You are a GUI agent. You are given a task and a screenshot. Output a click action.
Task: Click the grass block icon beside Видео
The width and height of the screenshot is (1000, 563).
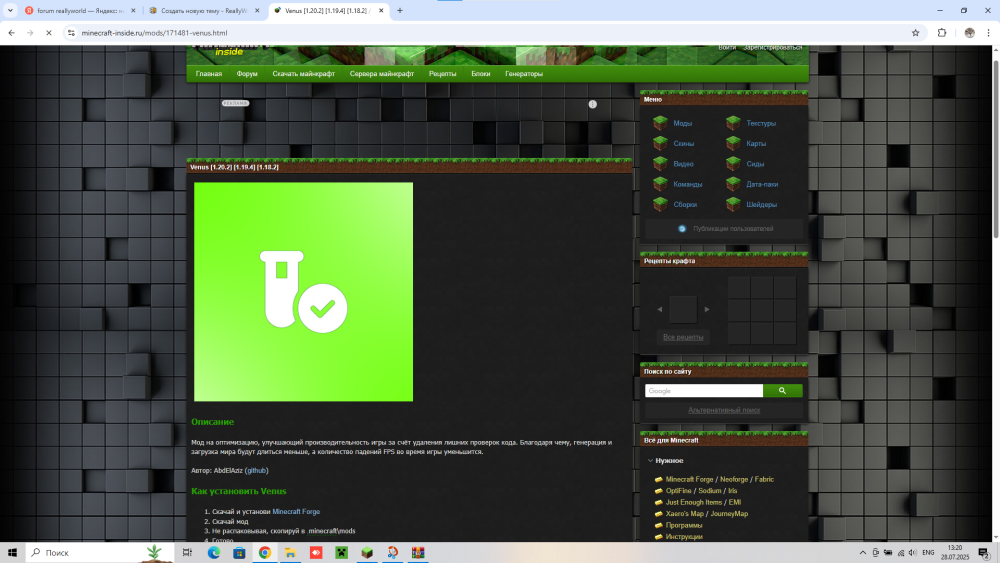(x=660, y=164)
